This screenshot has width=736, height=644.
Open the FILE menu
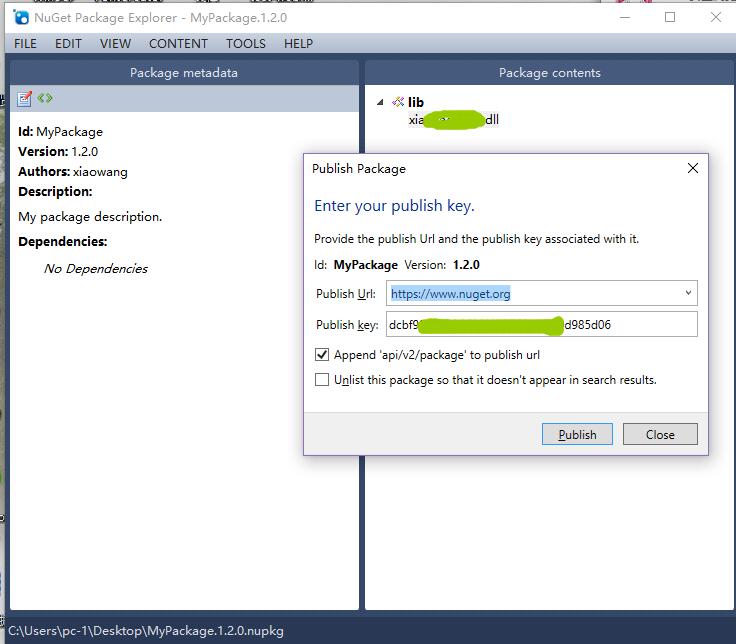click(25, 44)
